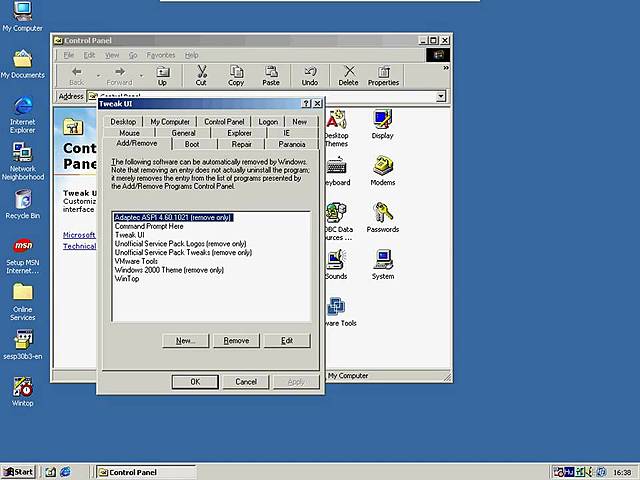Screen dimensions: 640x480
Task: Switch to the General tab
Action: point(183,133)
